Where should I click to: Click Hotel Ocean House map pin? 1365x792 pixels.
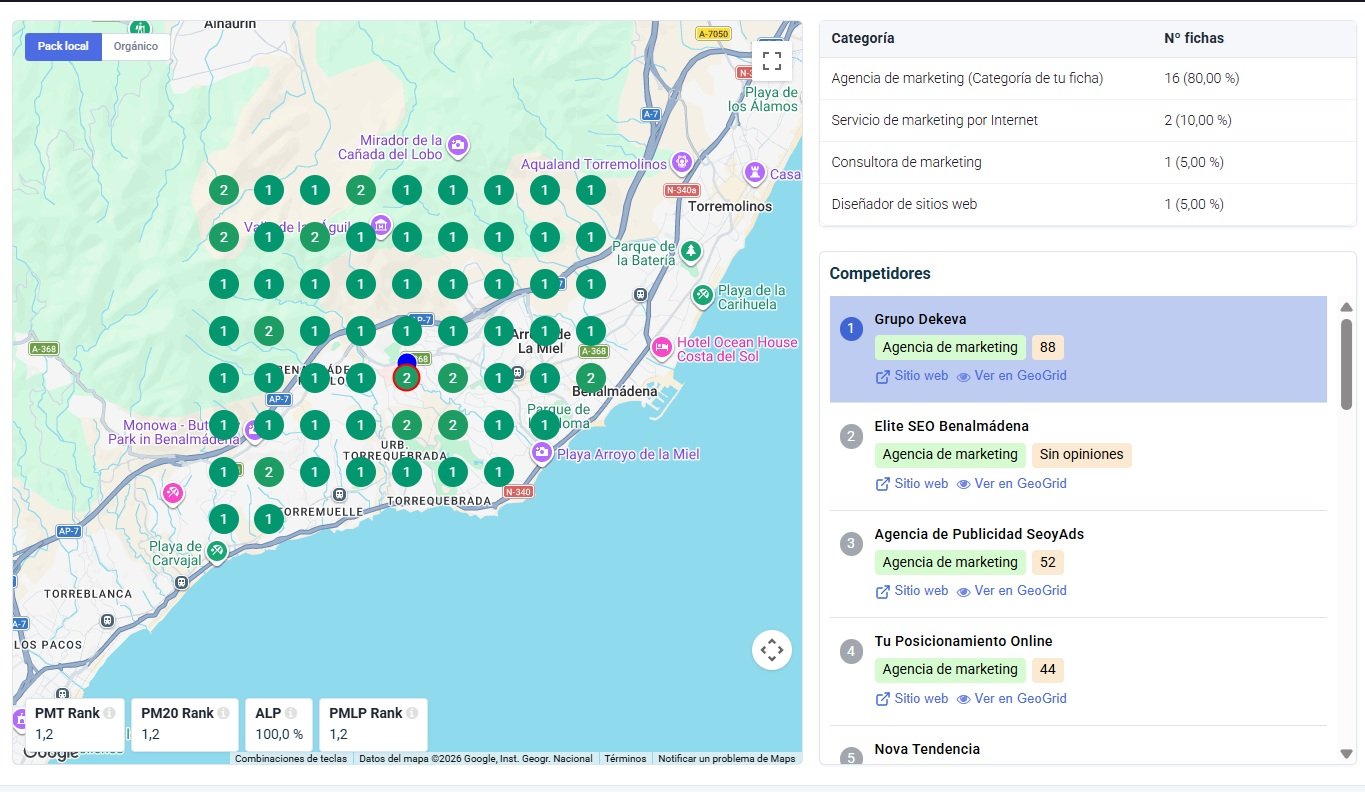point(661,347)
